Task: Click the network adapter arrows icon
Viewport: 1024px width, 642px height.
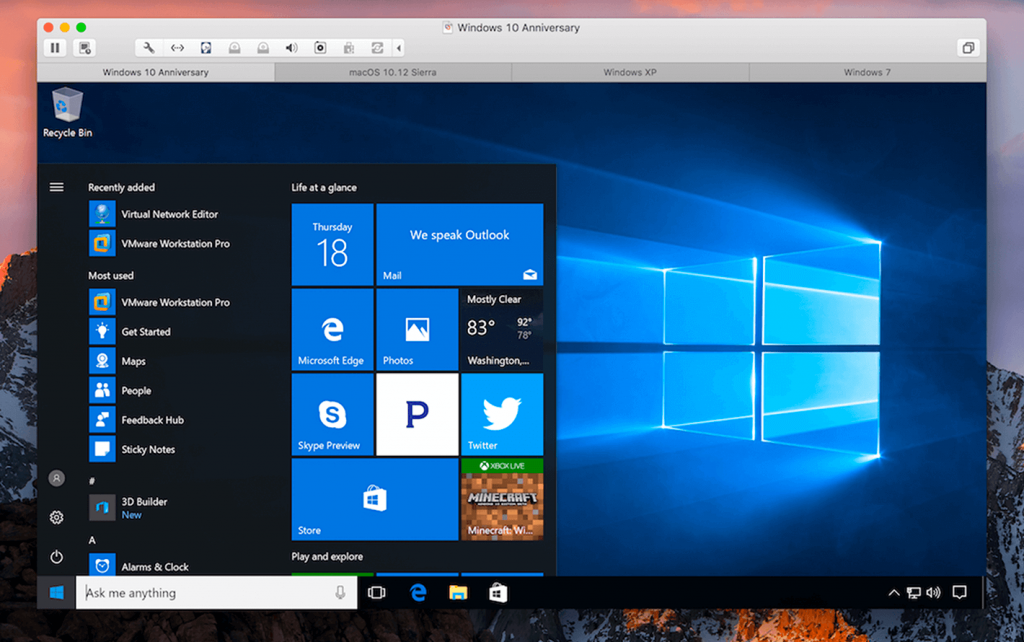Action: click(x=177, y=48)
